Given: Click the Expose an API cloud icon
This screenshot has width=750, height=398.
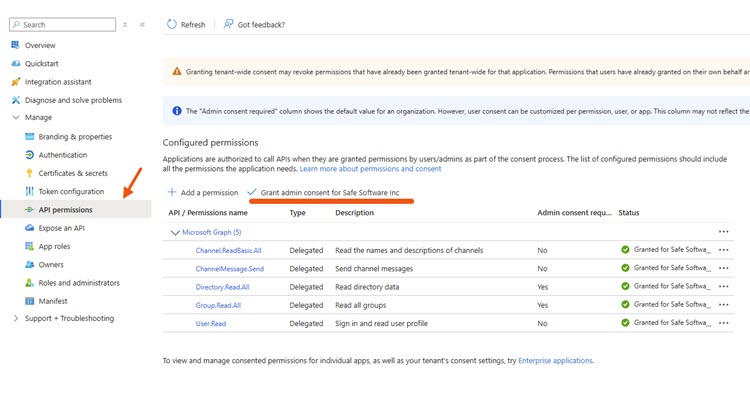Looking at the screenshot, I should 30,228.
